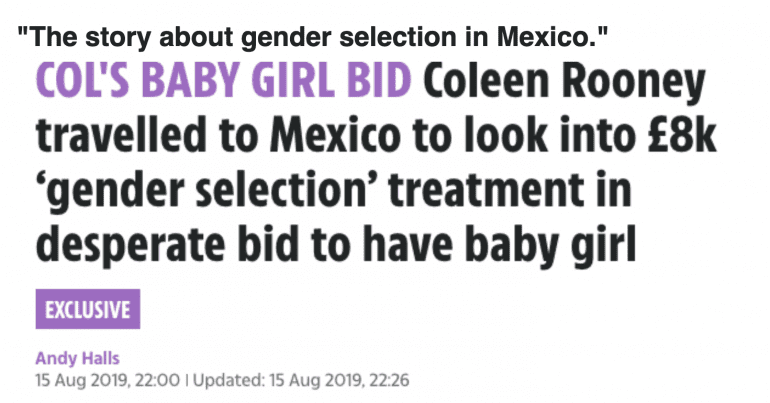
Task: Click the word travelled in the headline
Action: 121,134
